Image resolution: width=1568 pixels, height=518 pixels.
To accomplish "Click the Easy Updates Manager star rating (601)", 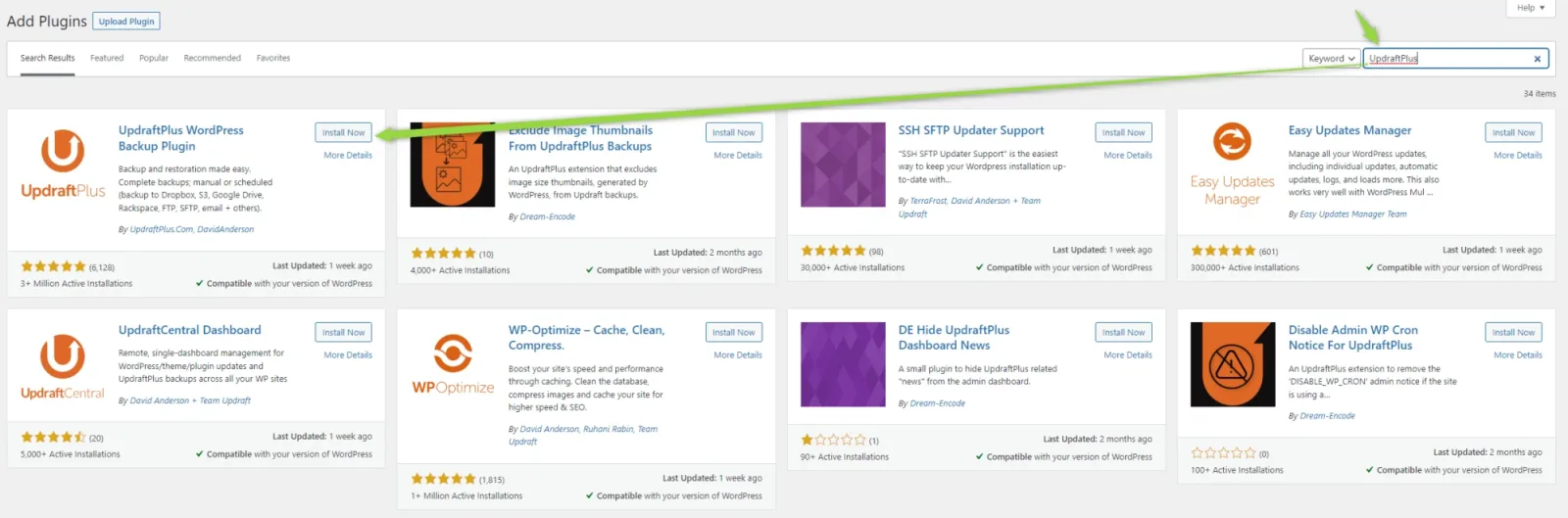I will 1222,251.
